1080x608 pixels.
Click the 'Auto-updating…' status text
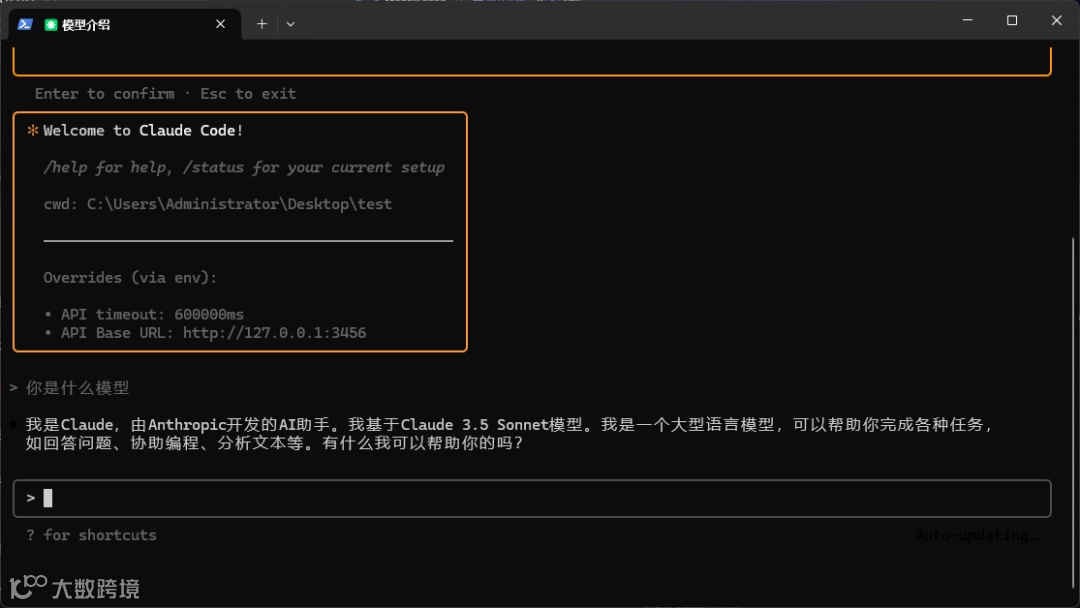[975, 535]
